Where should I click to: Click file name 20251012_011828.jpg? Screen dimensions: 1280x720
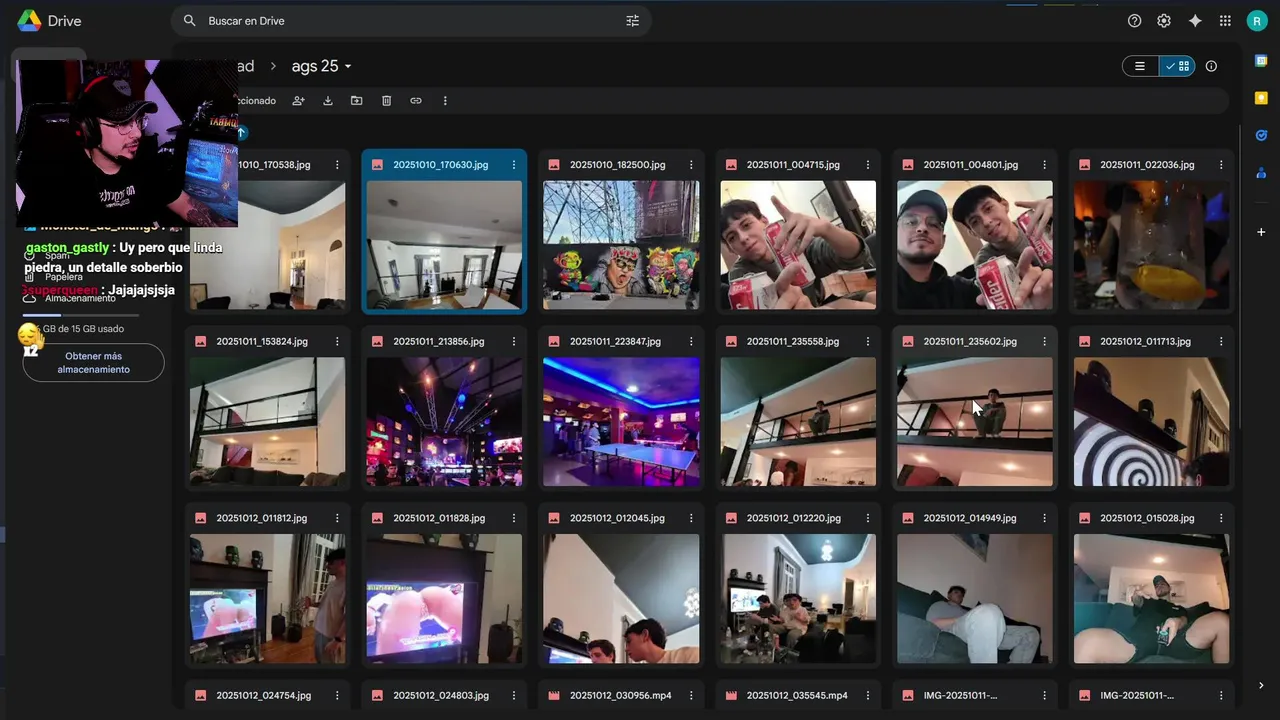tap(439, 519)
